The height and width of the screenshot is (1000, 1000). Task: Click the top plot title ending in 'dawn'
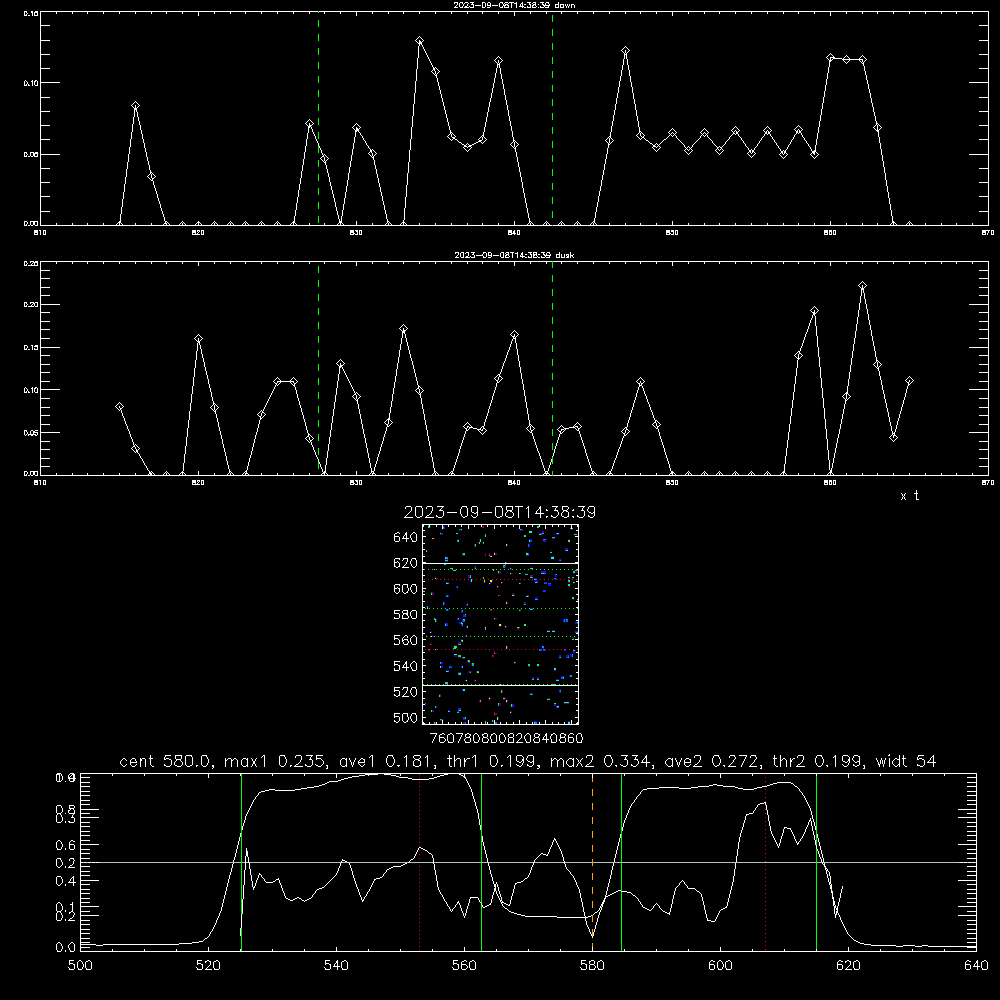point(514,5)
